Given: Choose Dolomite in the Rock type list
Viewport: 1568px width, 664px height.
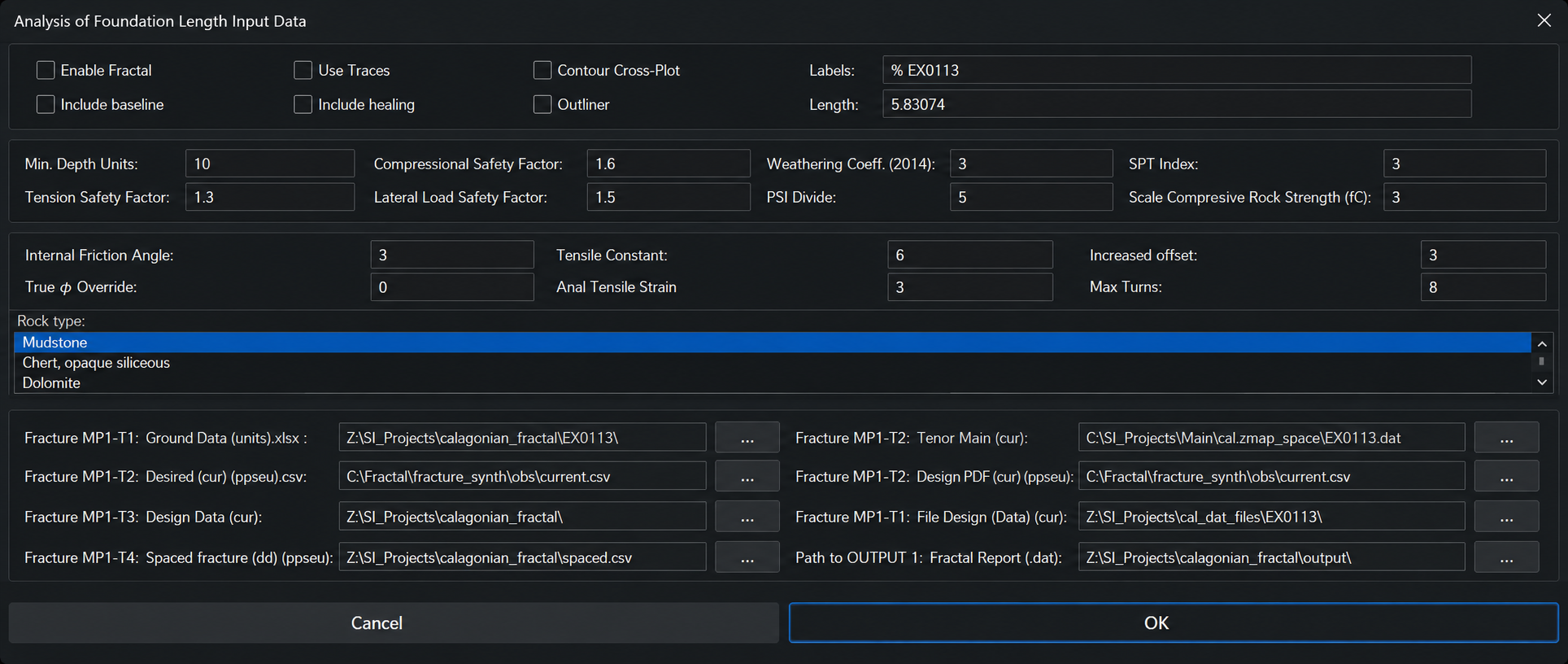Looking at the screenshot, I should pyautogui.click(x=773, y=382).
